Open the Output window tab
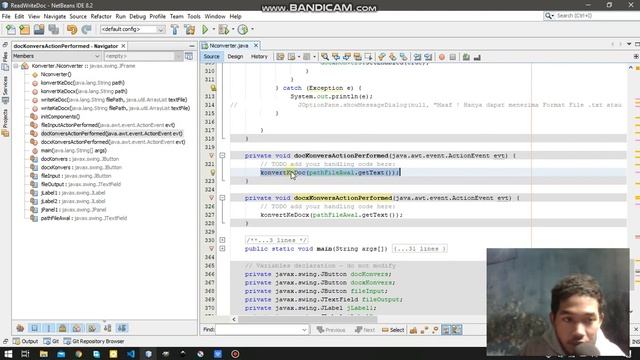This screenshot has height=360, width=640. 25,341
